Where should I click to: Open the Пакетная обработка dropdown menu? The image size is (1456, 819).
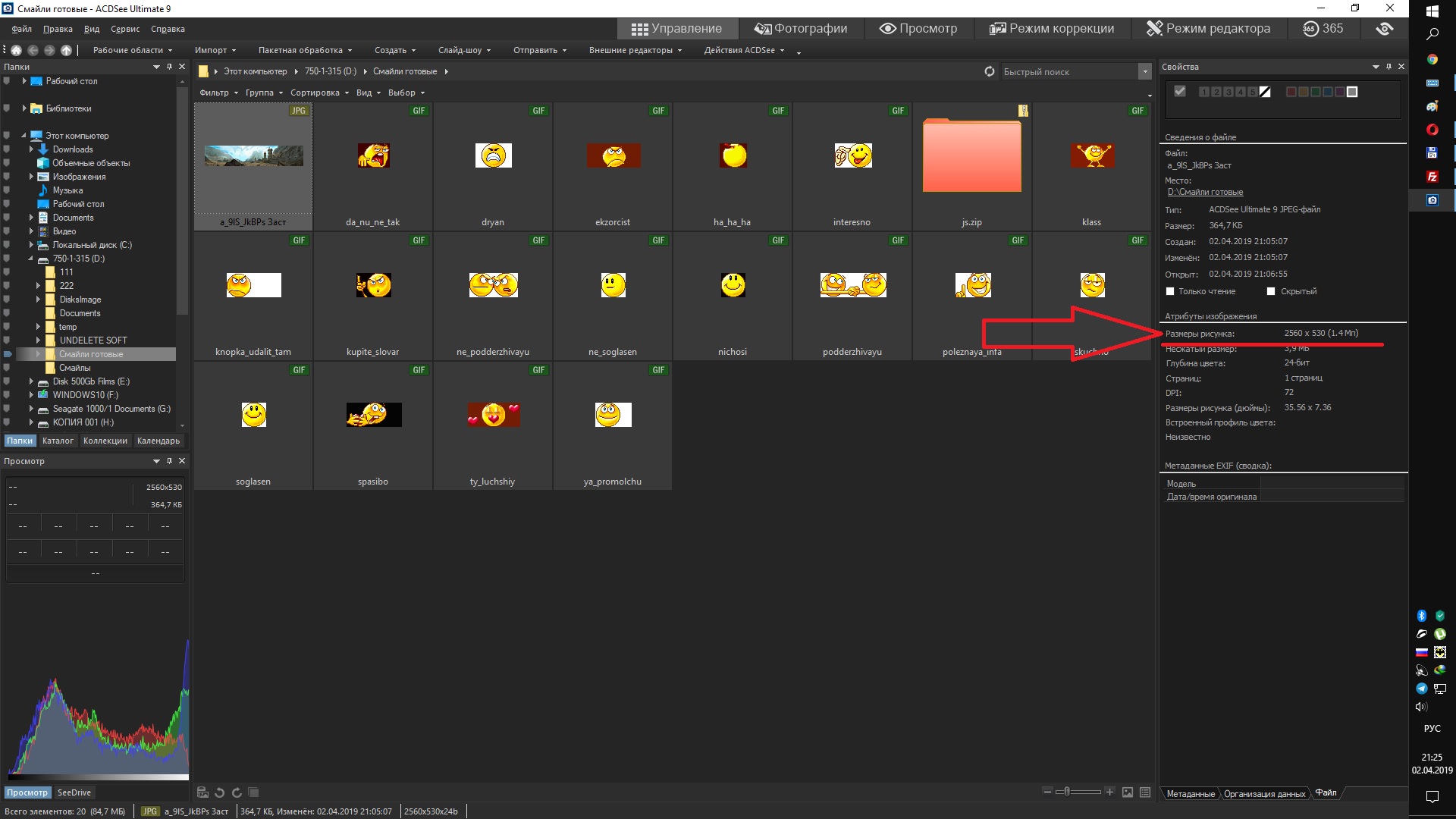pyautogui.click(x=305, y=50)
